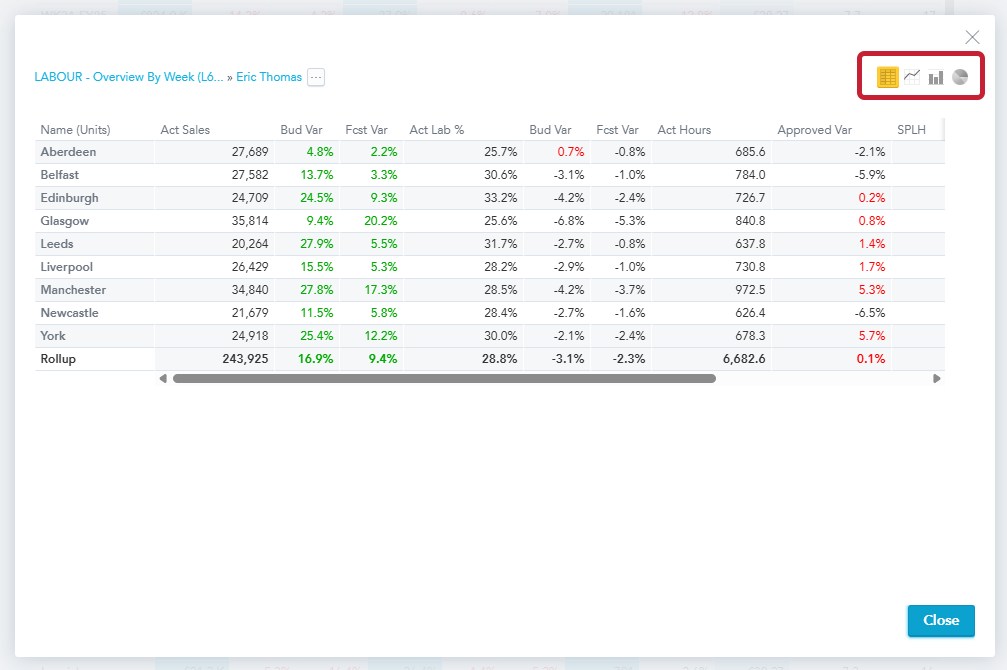This screenshot has height=670, width=1007.
Task: Sort by Name (Units) column header
Action: coord(75,130)
